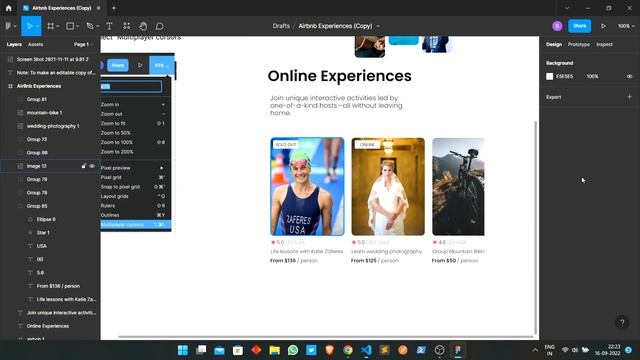Image resolution: width=640 pixels, height=360 pixels.
Task: Open the tab list chevron in title bar
Action: [x=567, y=8]
